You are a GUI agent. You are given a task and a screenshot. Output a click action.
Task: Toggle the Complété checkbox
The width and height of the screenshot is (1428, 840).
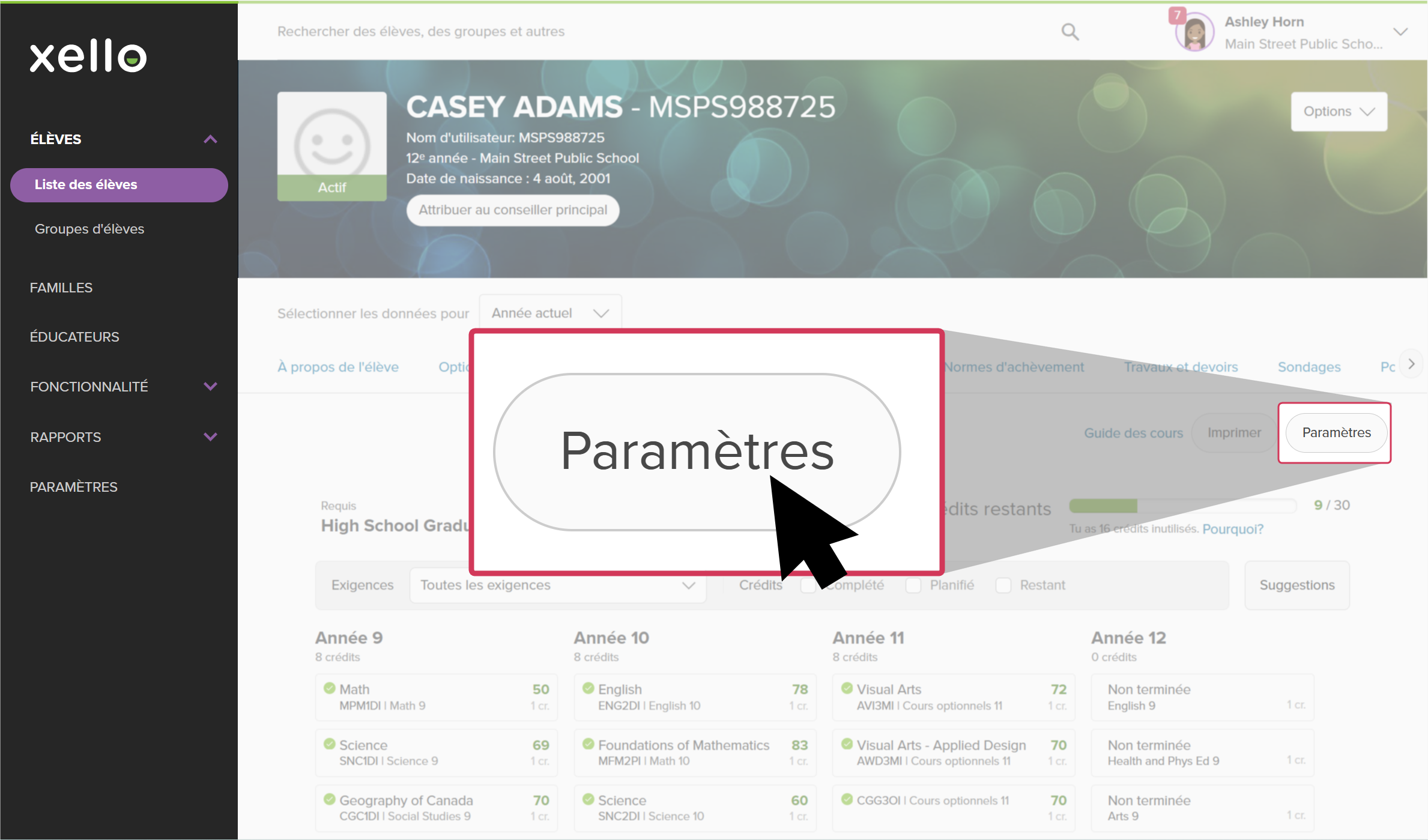(808, 585)
